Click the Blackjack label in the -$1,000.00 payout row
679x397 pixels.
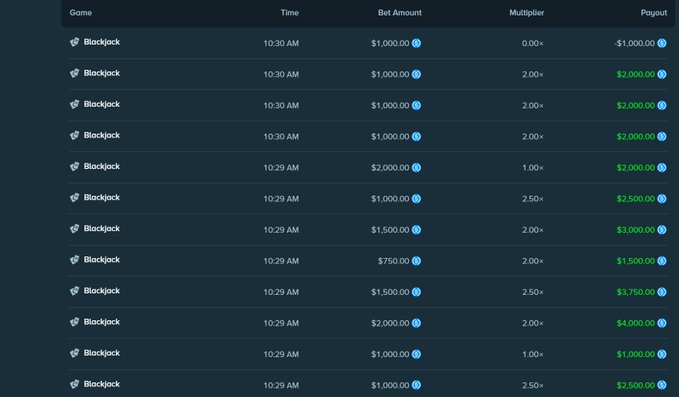coord(102,42)
